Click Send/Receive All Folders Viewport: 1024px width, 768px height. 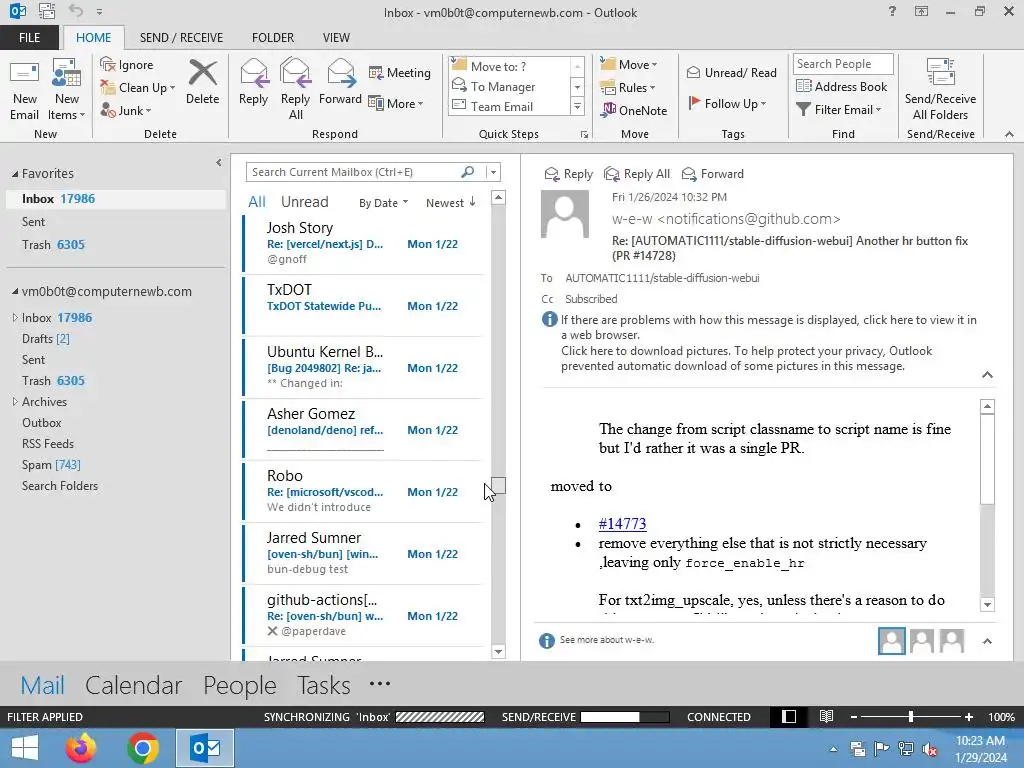[940, 89]
